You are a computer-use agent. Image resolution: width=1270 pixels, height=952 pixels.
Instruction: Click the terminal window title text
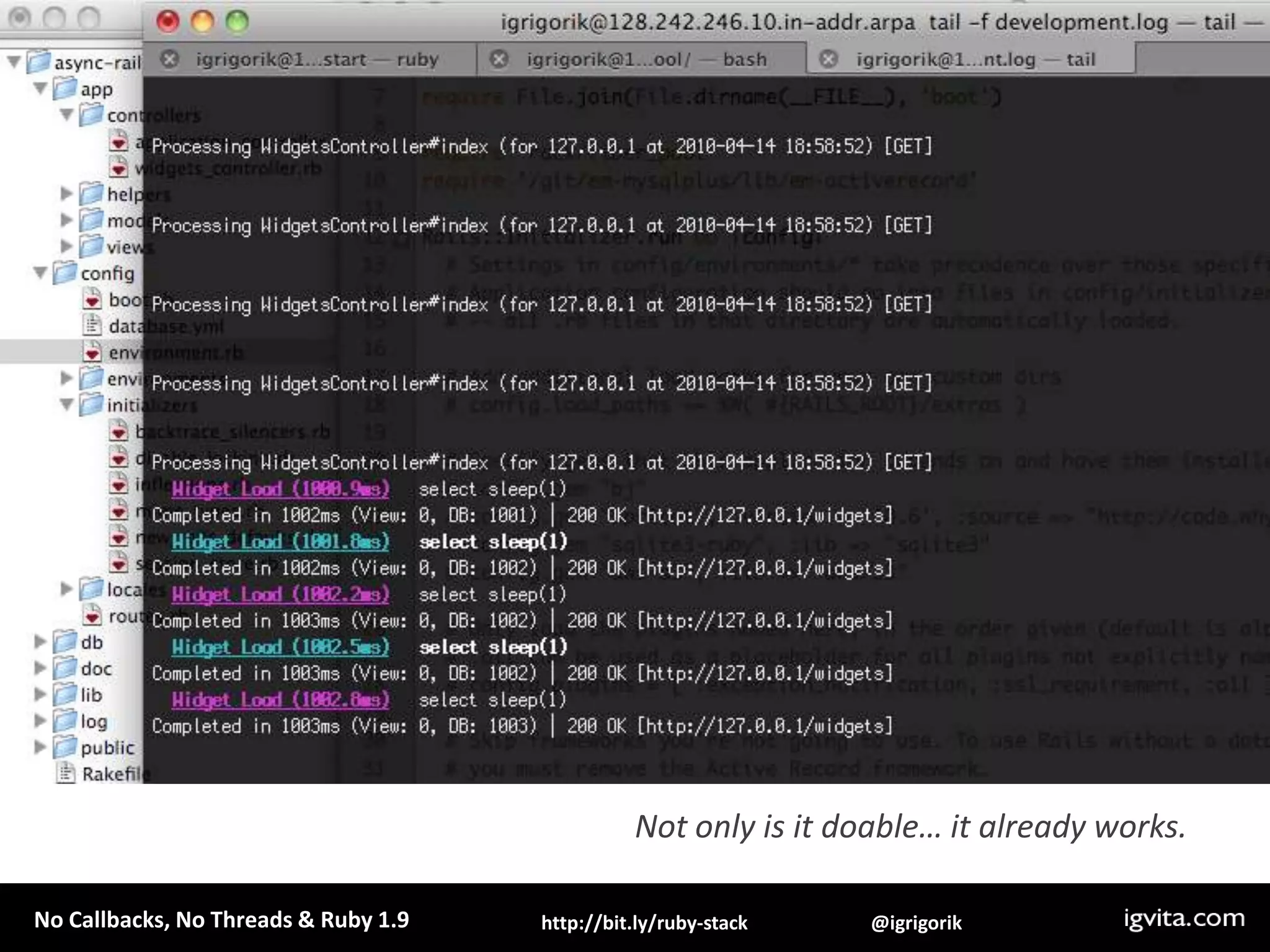(881, 22)
